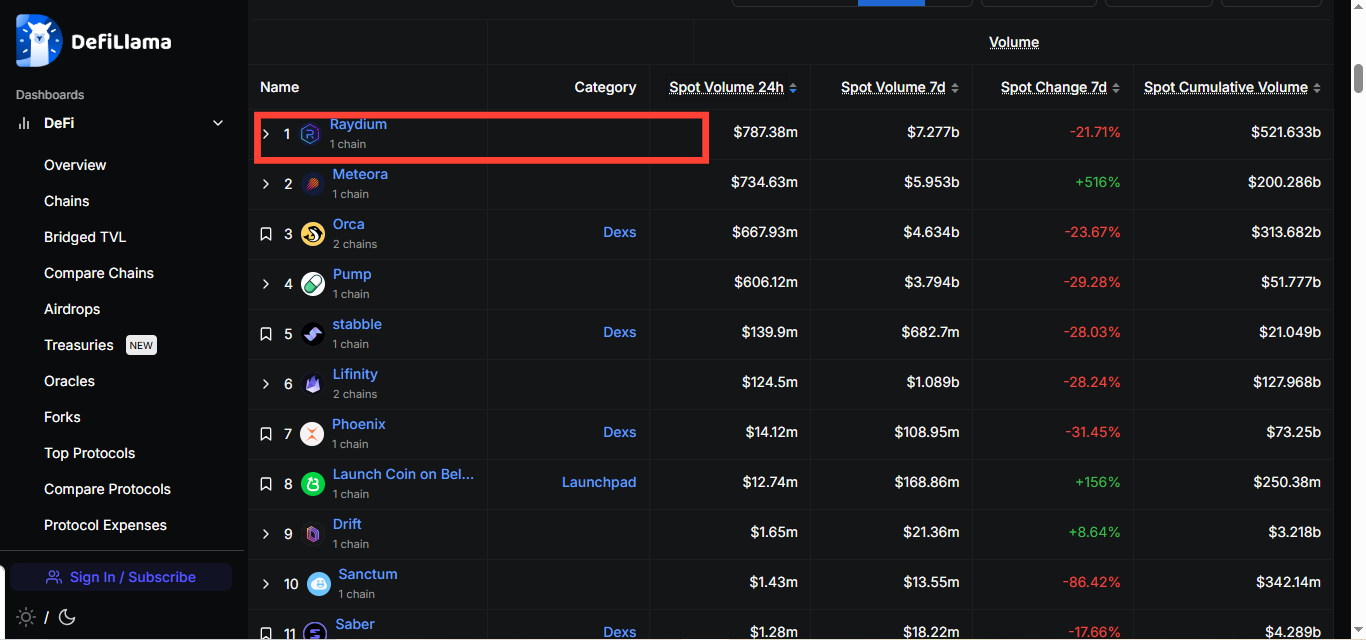Open Overview in the sidebar
This screenshot has height=640, width=1366.
tap(75, 165)
